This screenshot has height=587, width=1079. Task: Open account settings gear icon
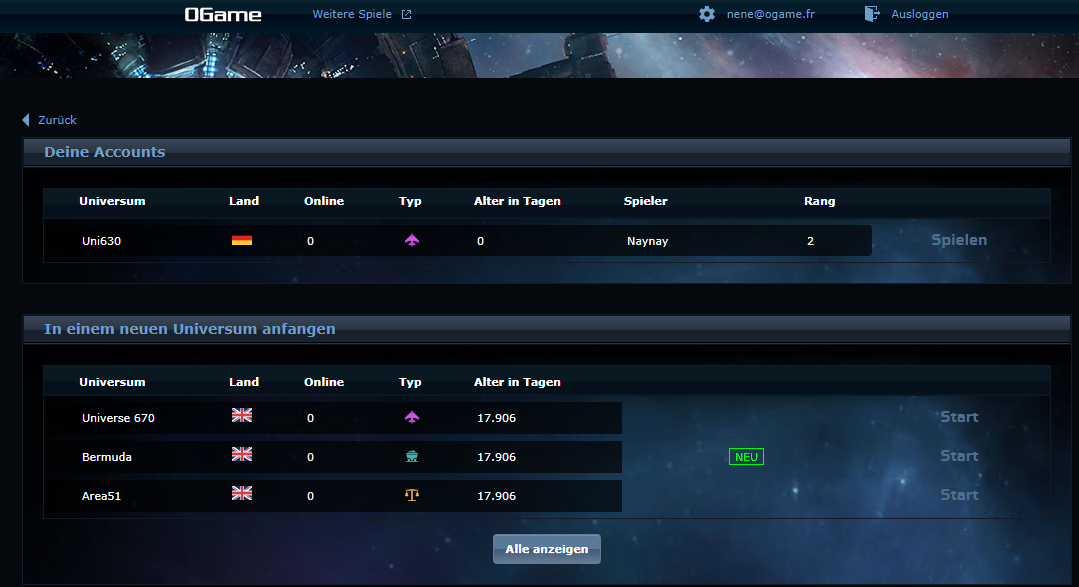[707, 14]
